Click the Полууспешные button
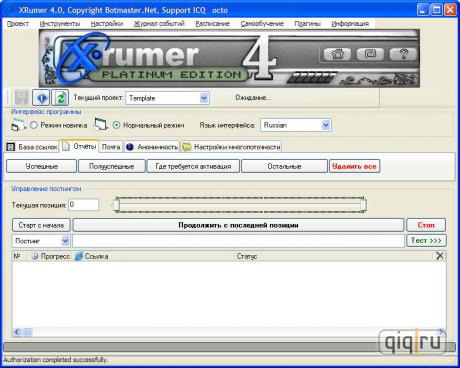Image resolution: width=460 pixels, height=368 pixels. pyautogui.click(x=112, y=166)
